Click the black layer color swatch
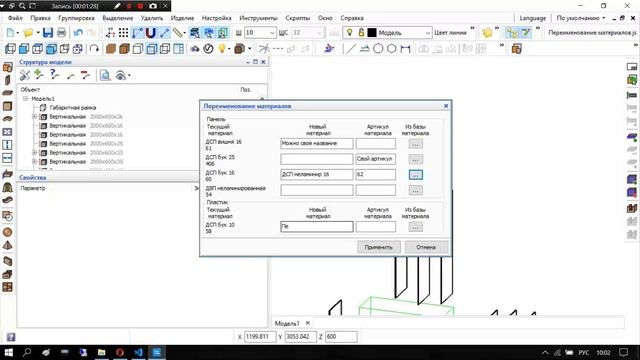 pyautogui.click(x=372, y=33)
